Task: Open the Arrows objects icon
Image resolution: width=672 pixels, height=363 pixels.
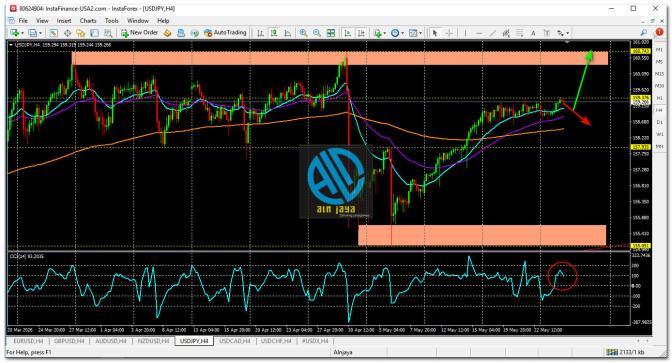Action: tap(560, 33)
